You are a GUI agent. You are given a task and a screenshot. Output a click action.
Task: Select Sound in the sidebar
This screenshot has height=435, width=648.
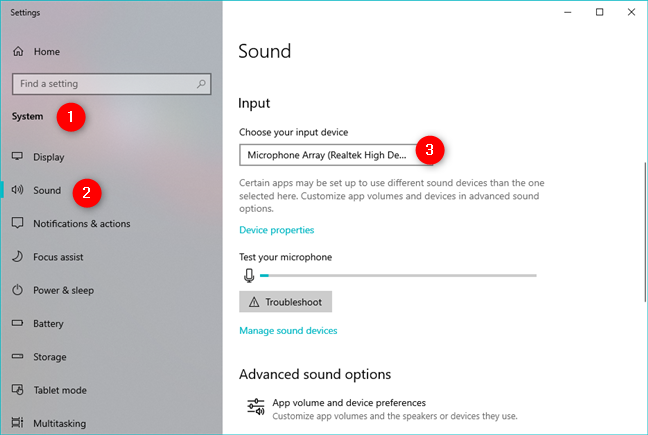[x=47, y=190]
